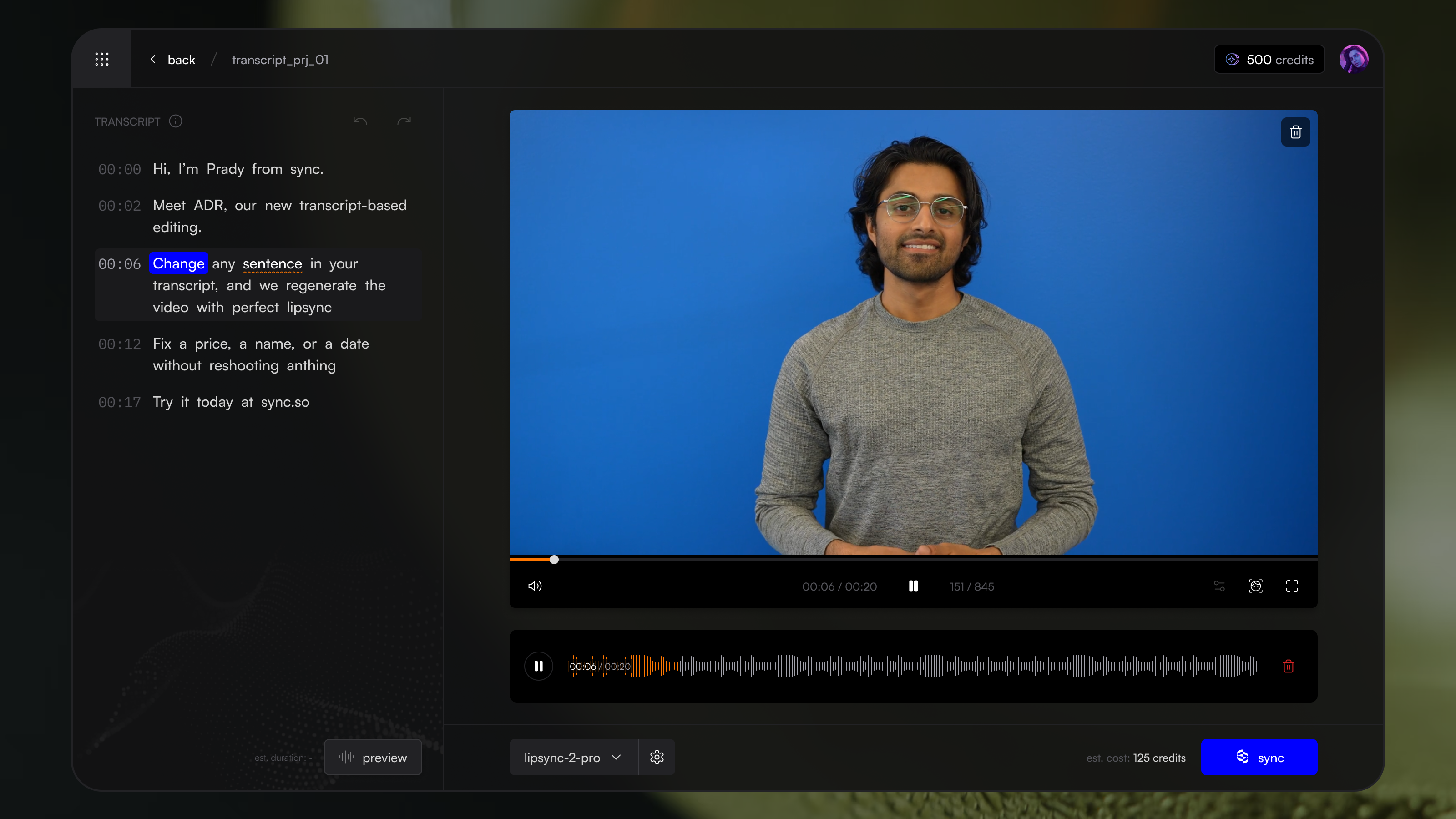Undo the last transcript edit
This screenshot has height=819, width=1456.
coord(360,121)
